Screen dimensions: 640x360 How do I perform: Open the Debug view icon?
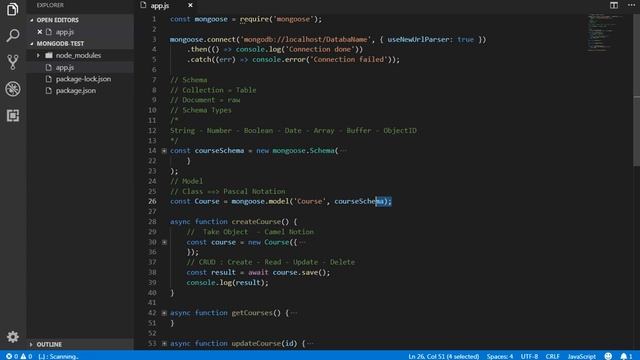point(13,89)
